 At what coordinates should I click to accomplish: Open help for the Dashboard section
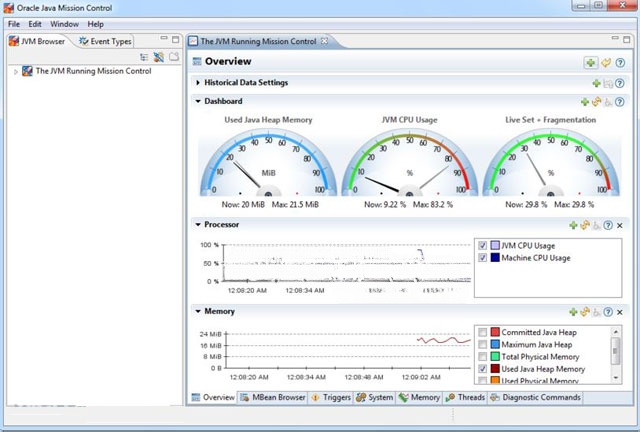coord(620,102)
